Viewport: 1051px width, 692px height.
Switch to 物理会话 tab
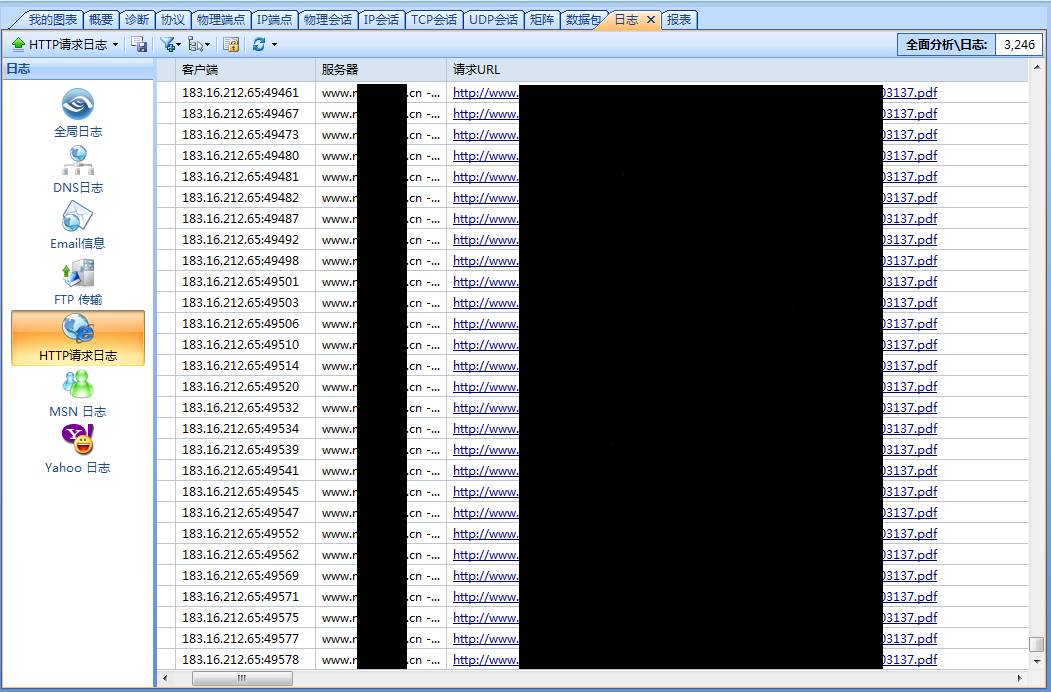tap(328, 20)
